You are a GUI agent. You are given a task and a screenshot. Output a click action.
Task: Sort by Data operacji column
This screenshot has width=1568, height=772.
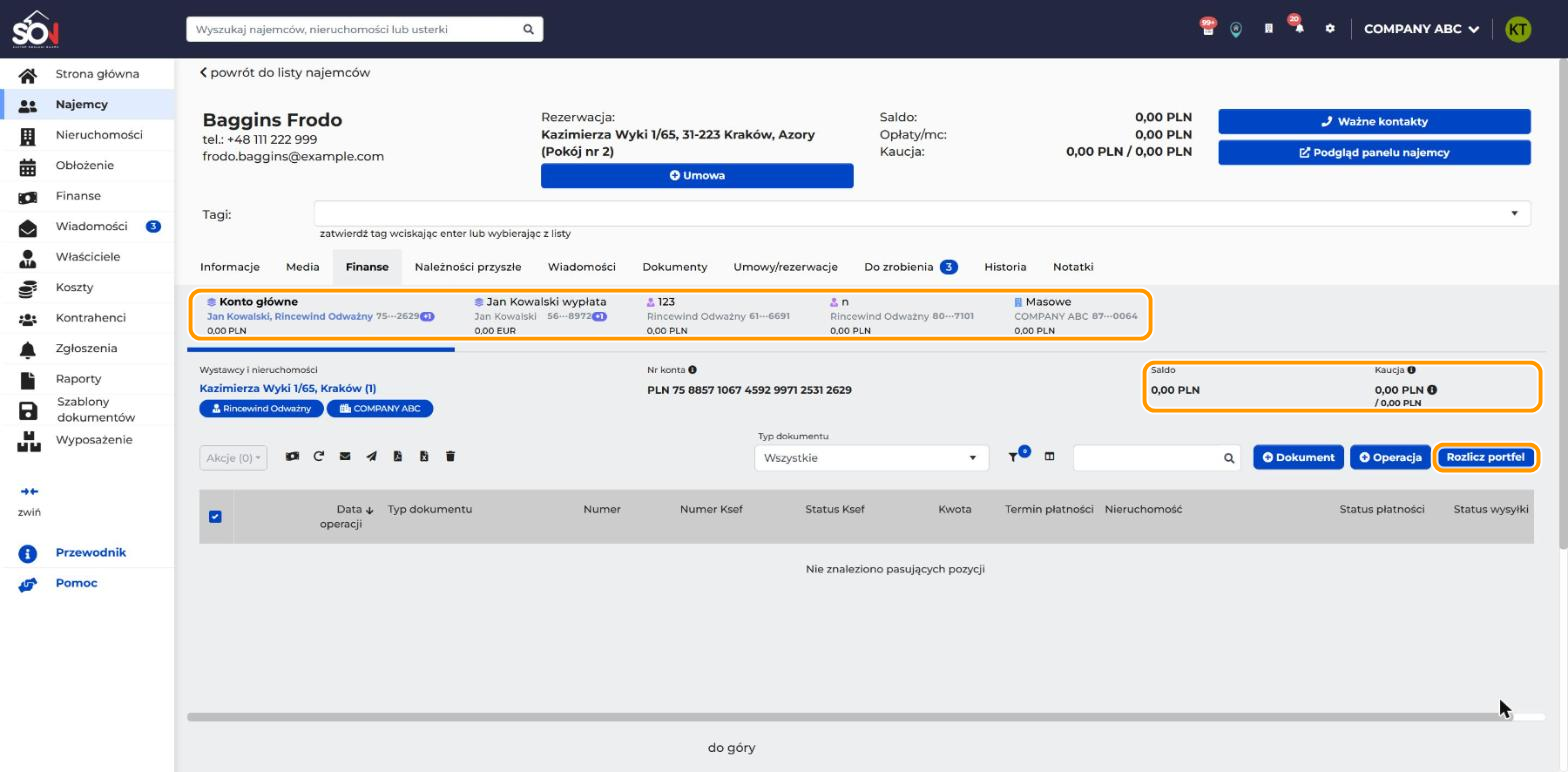click(x=347, y=516)
